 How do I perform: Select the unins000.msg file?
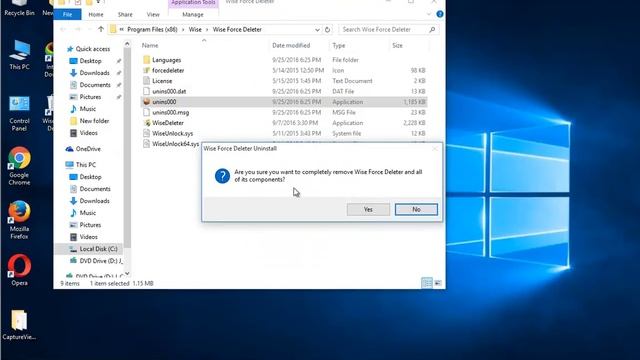click(x=171, y=112)
